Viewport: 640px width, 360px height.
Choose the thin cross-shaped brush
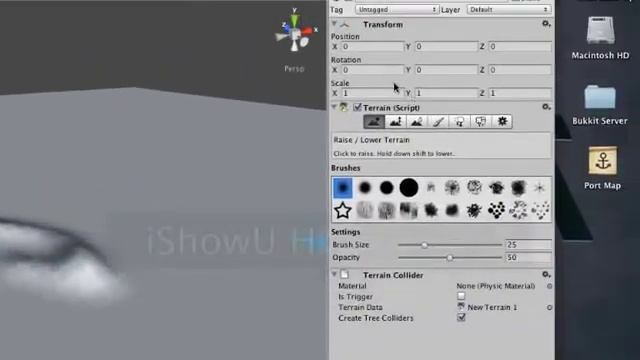540,188
